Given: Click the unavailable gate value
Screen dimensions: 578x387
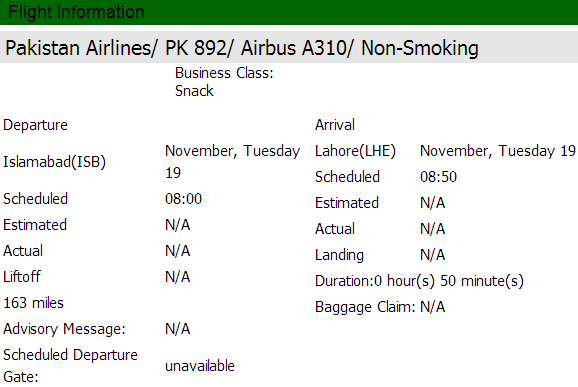Looking at the screenshot, I should [200, 366].
